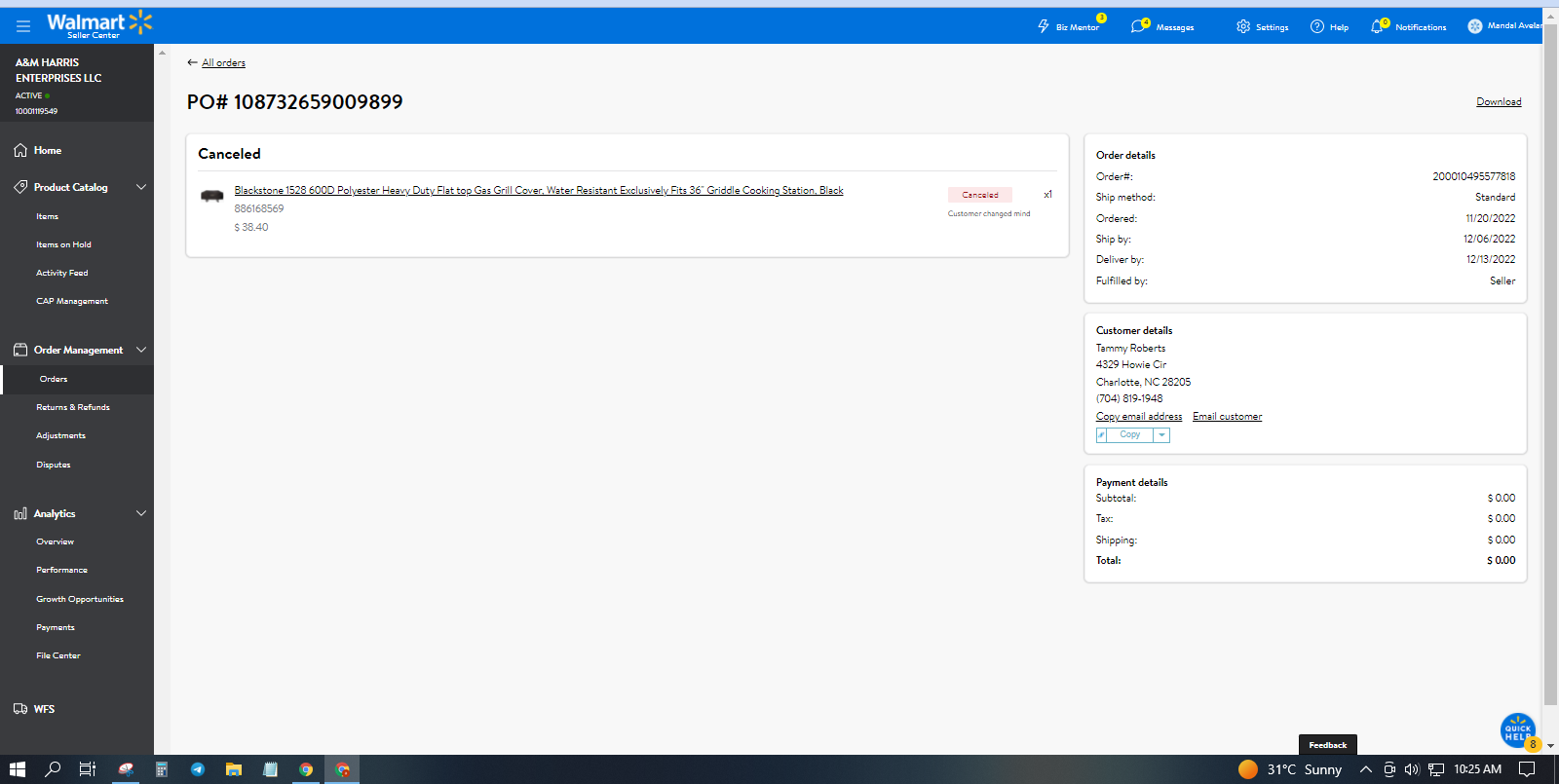1559x784 pixels.
Task: Open Disputes in the sidebar
Action: point(54,465)
